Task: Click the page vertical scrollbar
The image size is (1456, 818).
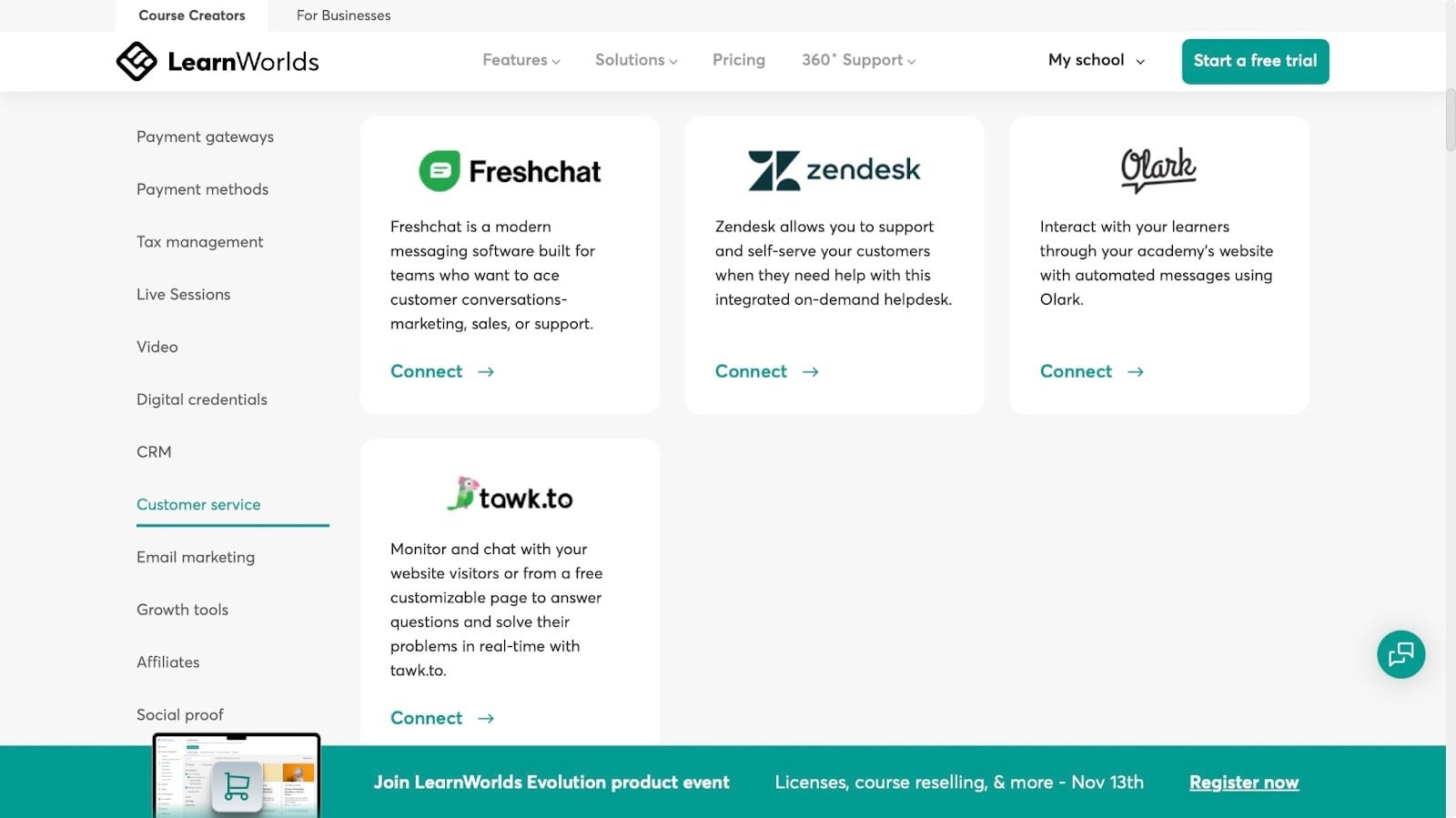Action: point(1451,120)
